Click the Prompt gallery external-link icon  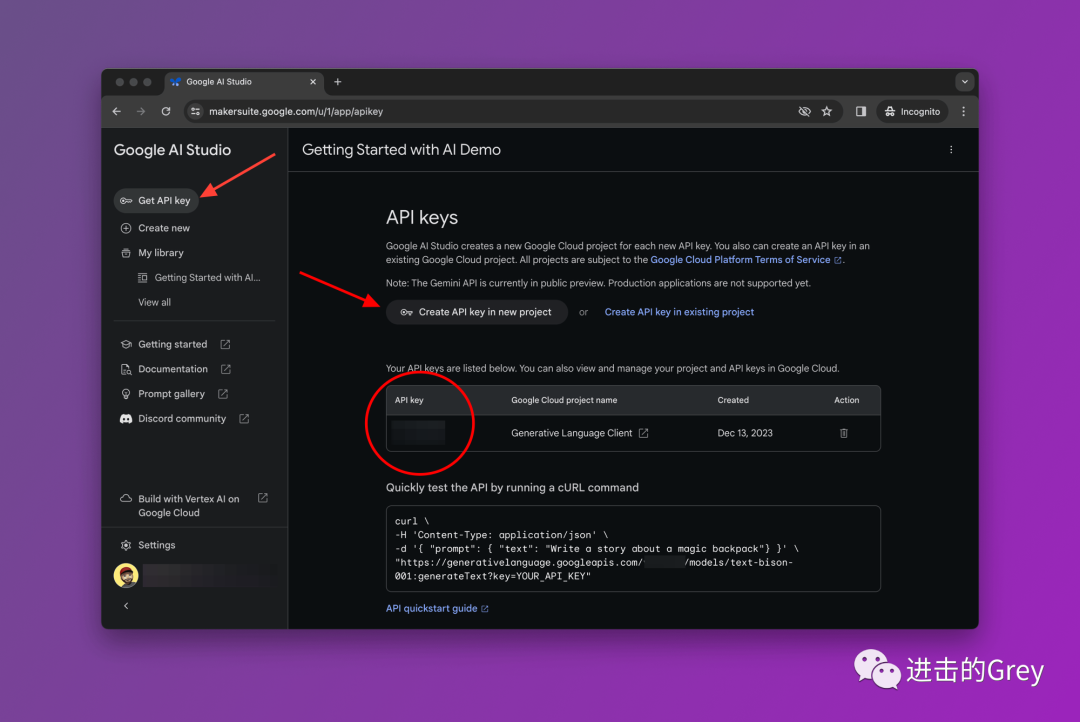click(x=222, y=393)
